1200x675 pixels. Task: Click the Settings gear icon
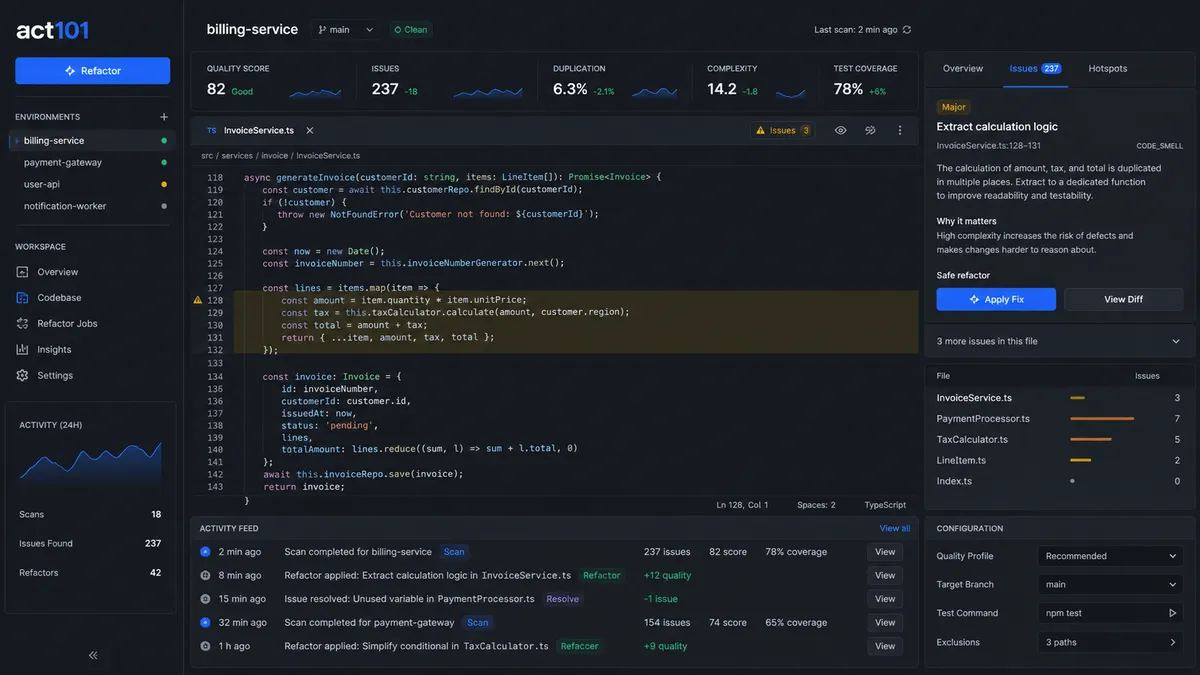tap(23, 376)
